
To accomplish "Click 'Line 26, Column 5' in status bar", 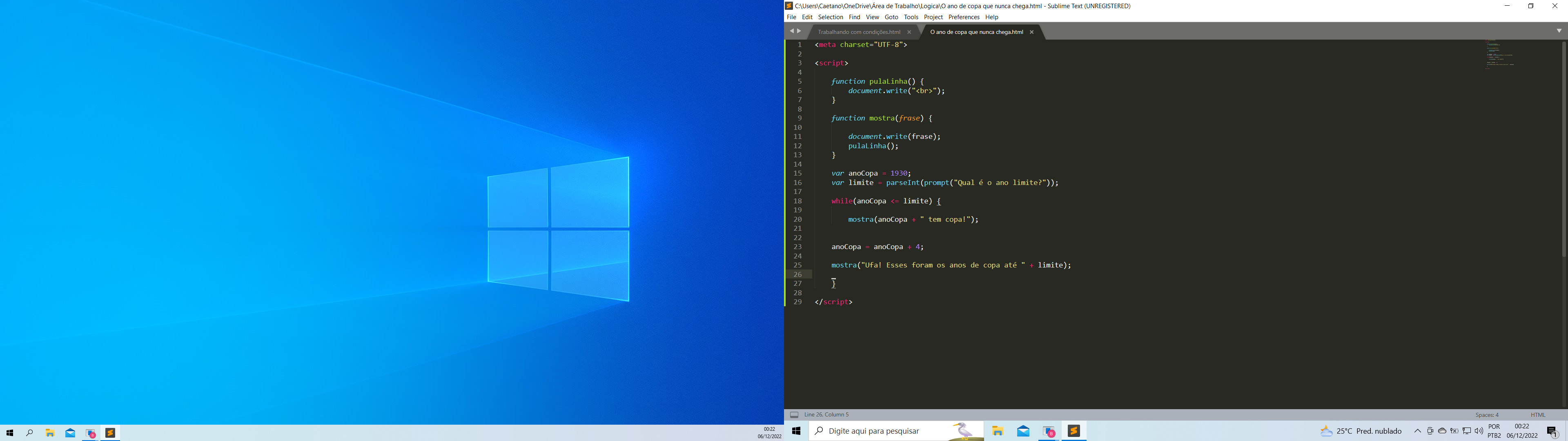I will coord(826,415).
